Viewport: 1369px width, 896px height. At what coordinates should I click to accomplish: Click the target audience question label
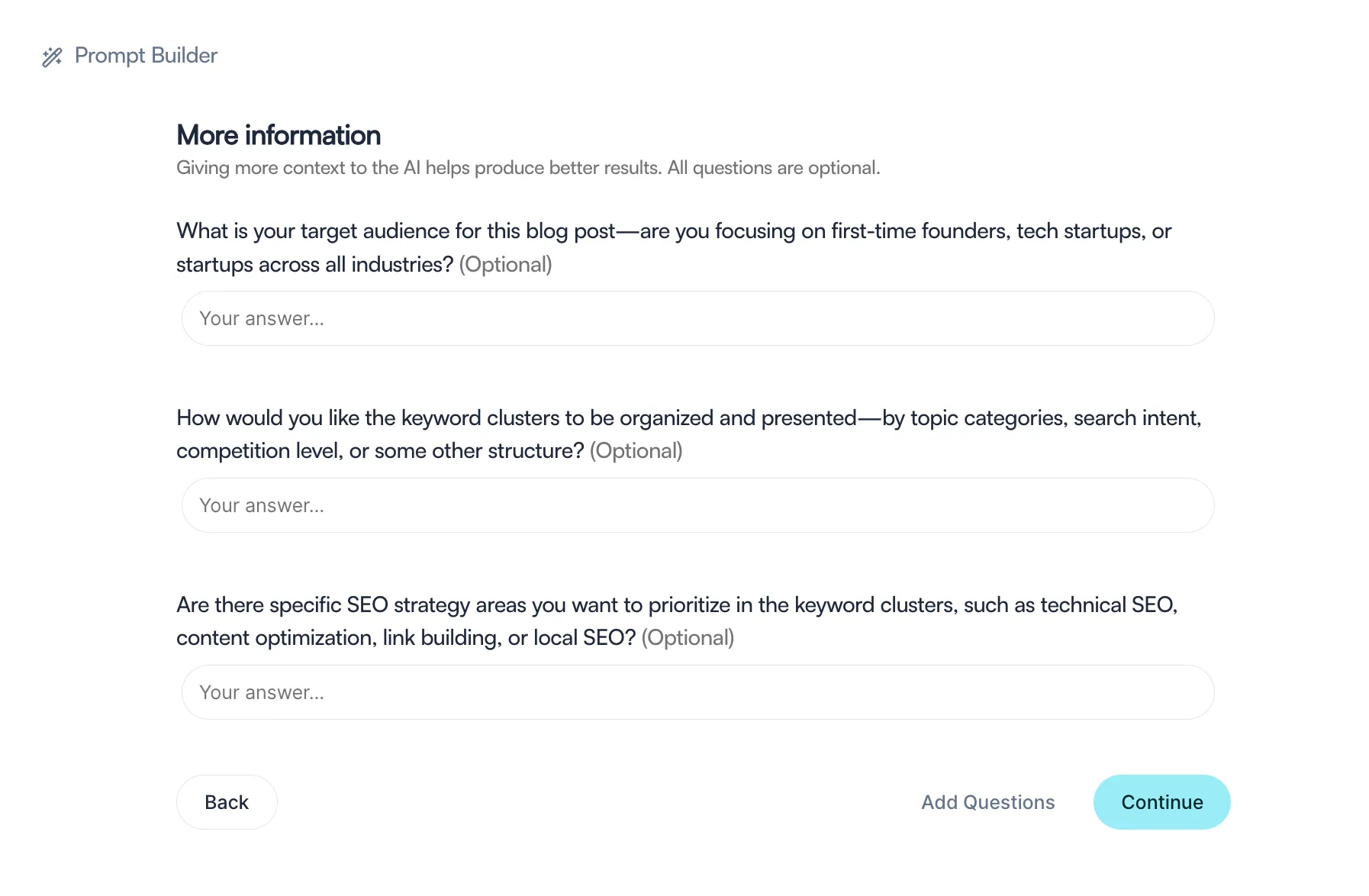(x=674, y=247)
